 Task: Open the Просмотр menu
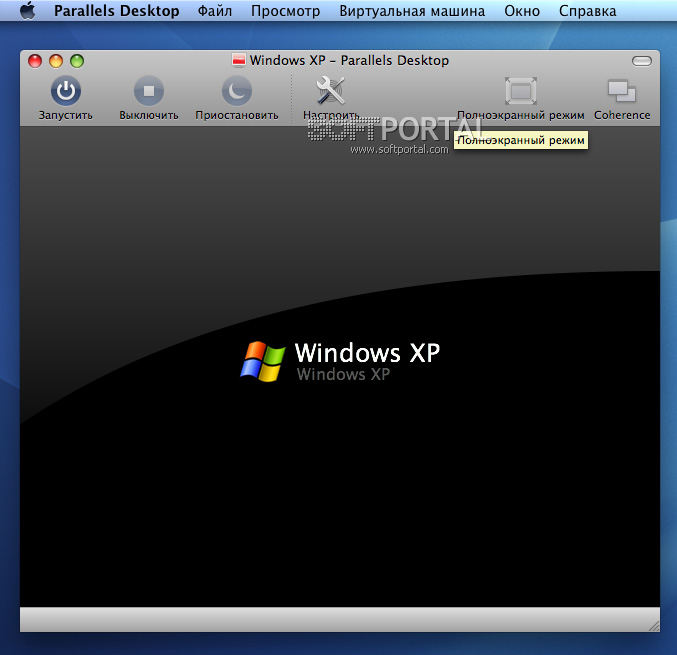tap(285, 11)
